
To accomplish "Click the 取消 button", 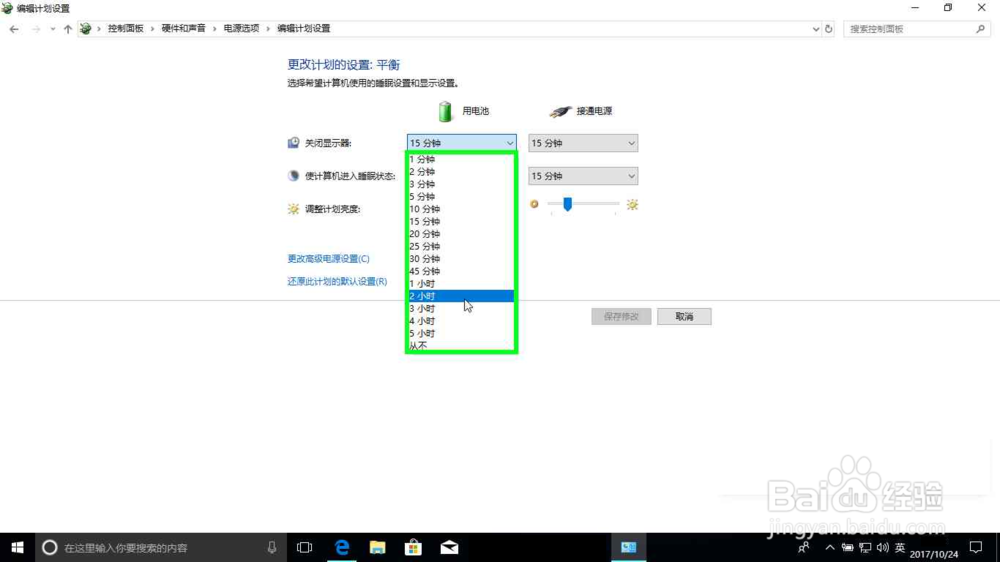I will click(684, 316).
